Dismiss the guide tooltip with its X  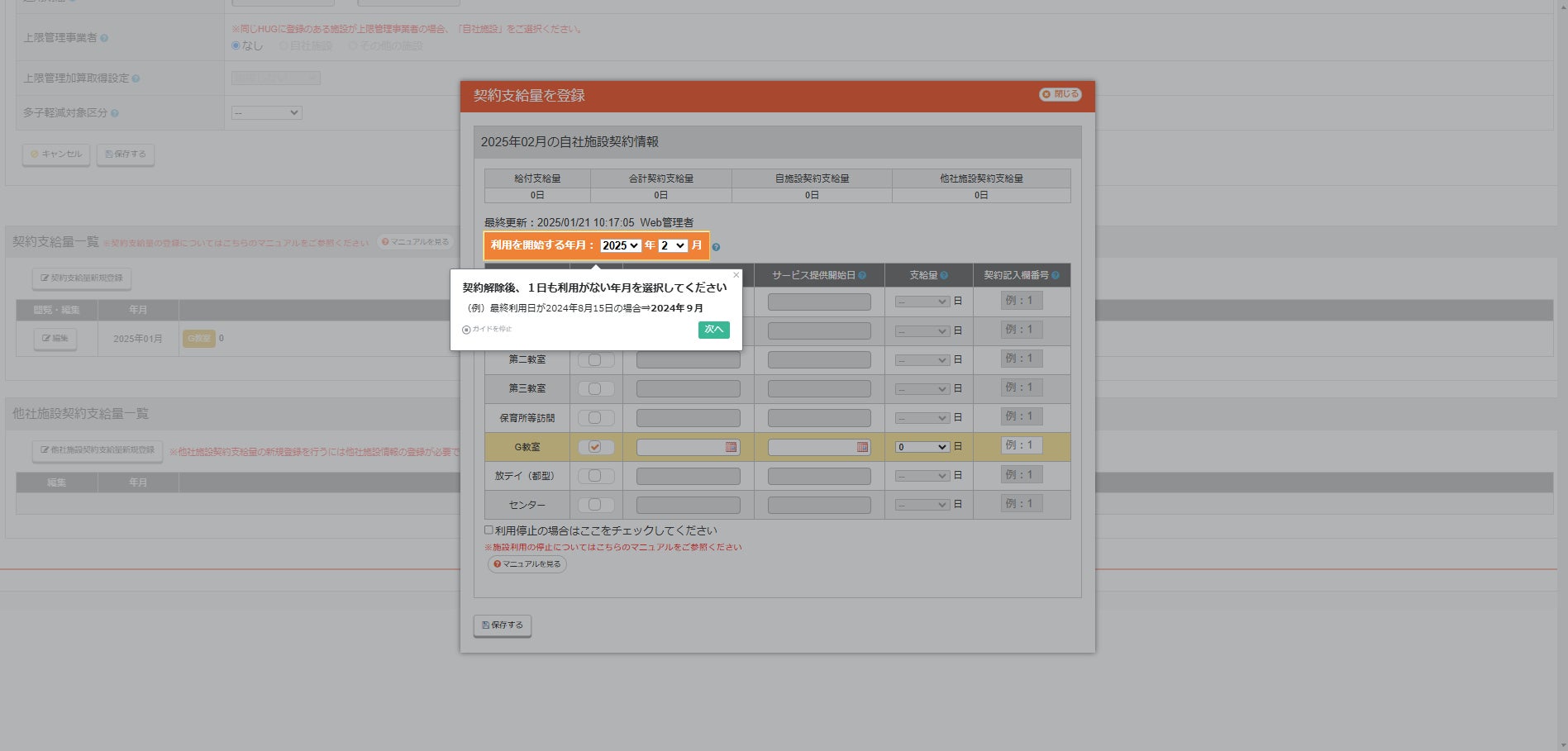point(736,275)
